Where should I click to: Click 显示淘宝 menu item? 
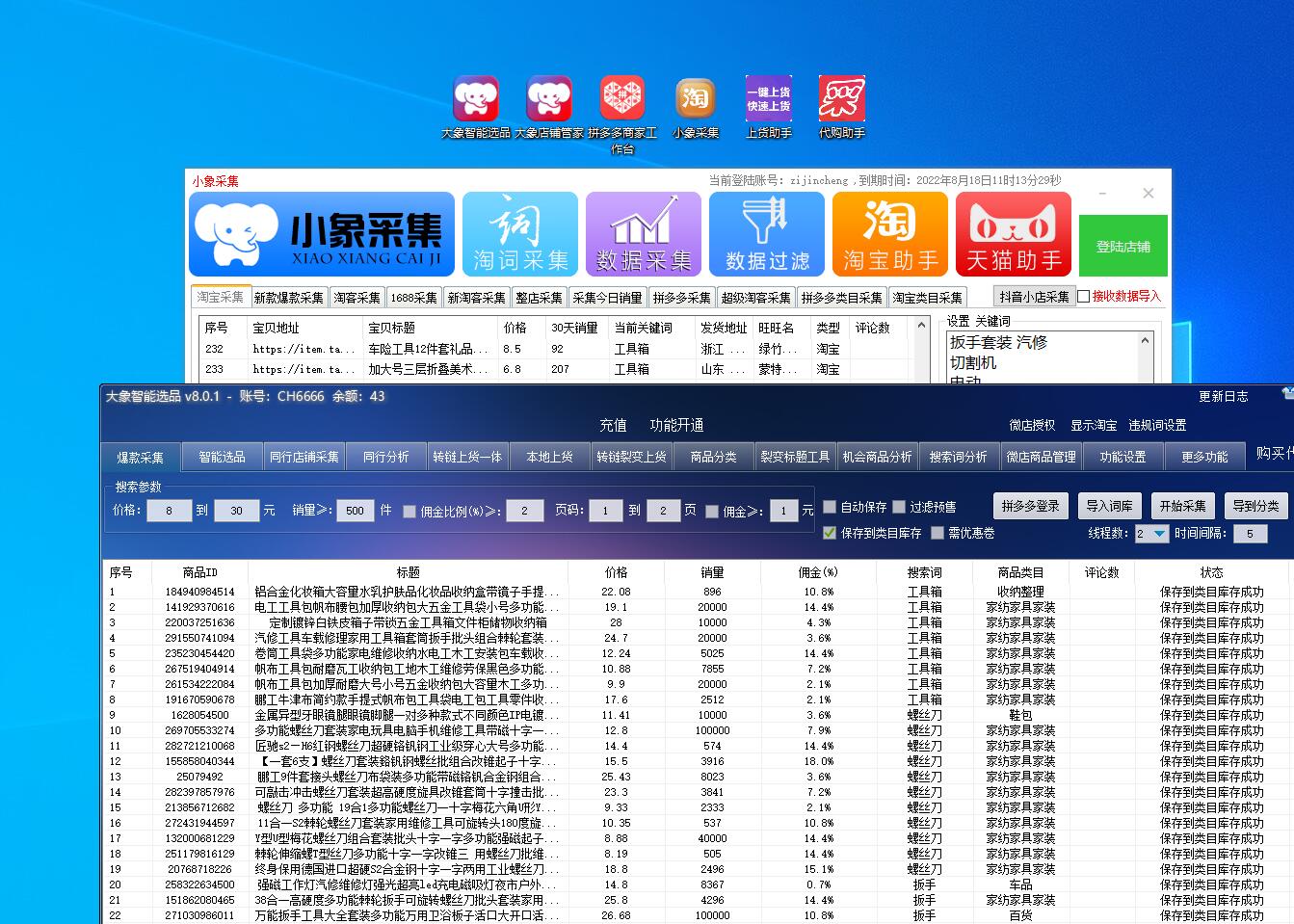point(1094,425)
